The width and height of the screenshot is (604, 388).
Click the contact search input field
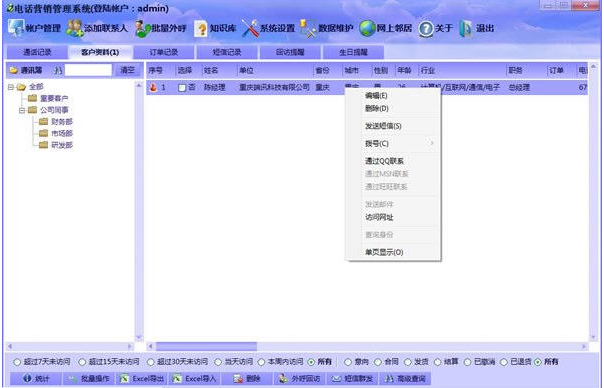(88, 70)
